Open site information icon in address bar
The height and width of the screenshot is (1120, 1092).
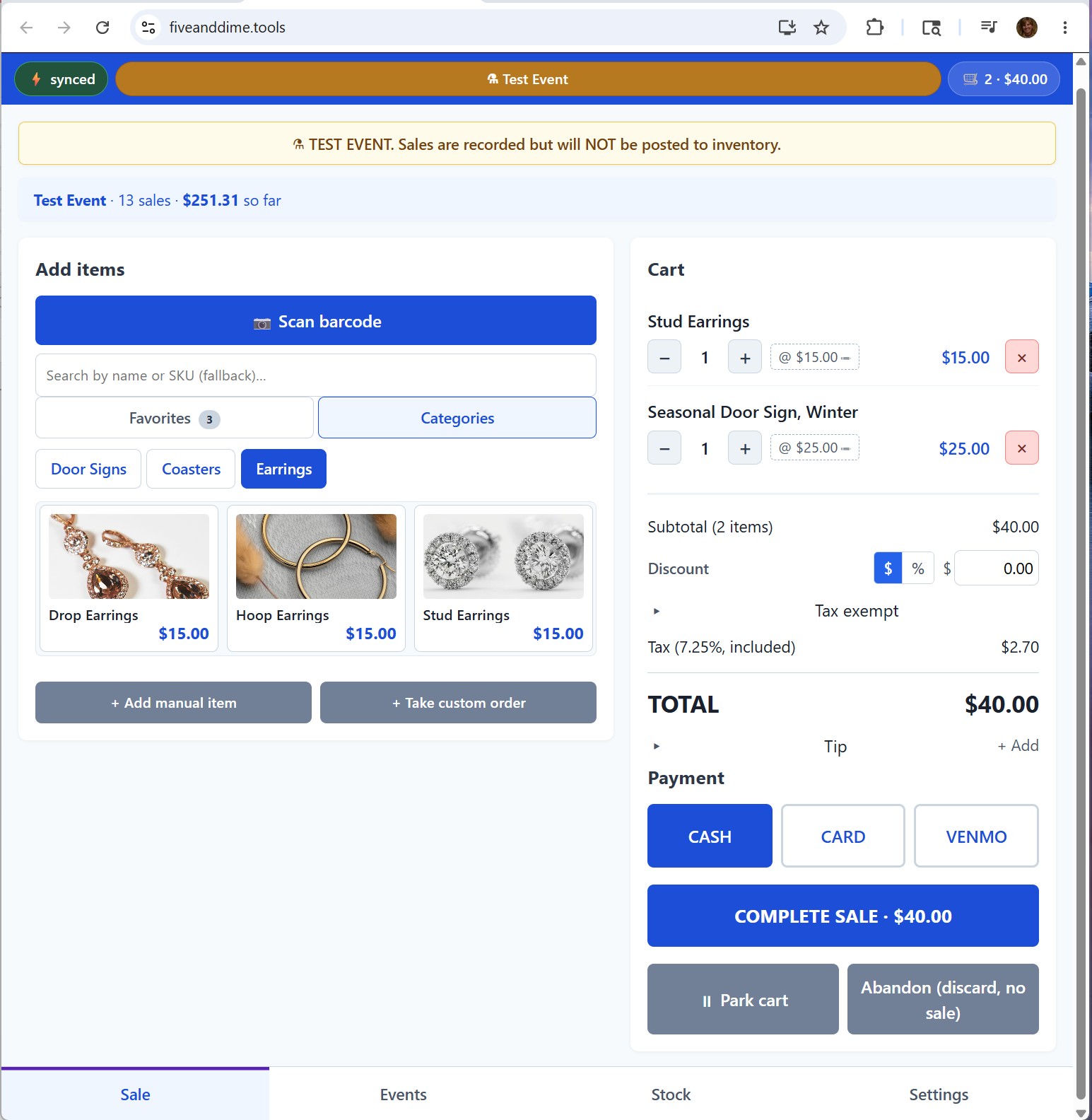coord(148,28)
